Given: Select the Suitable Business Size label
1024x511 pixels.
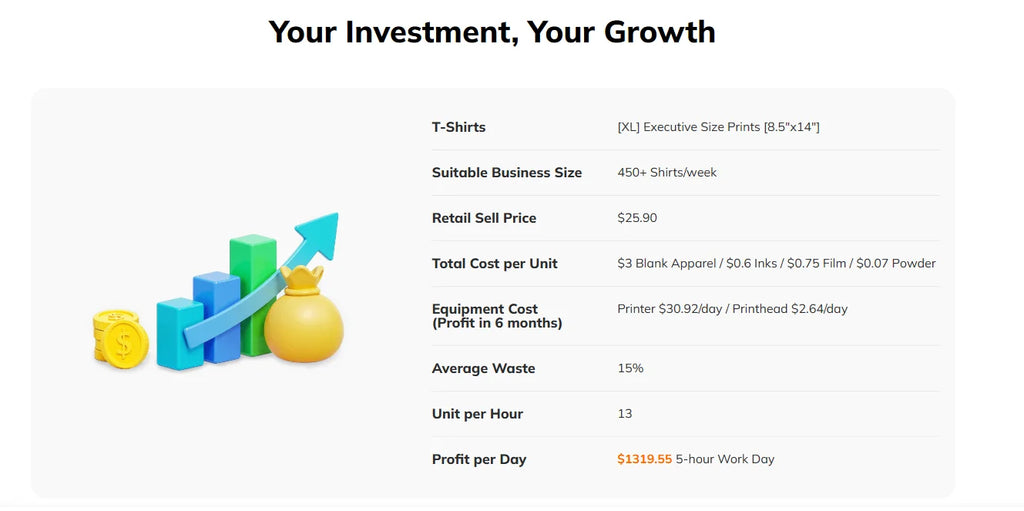Looking at the screenshot, I should point(507,173).
